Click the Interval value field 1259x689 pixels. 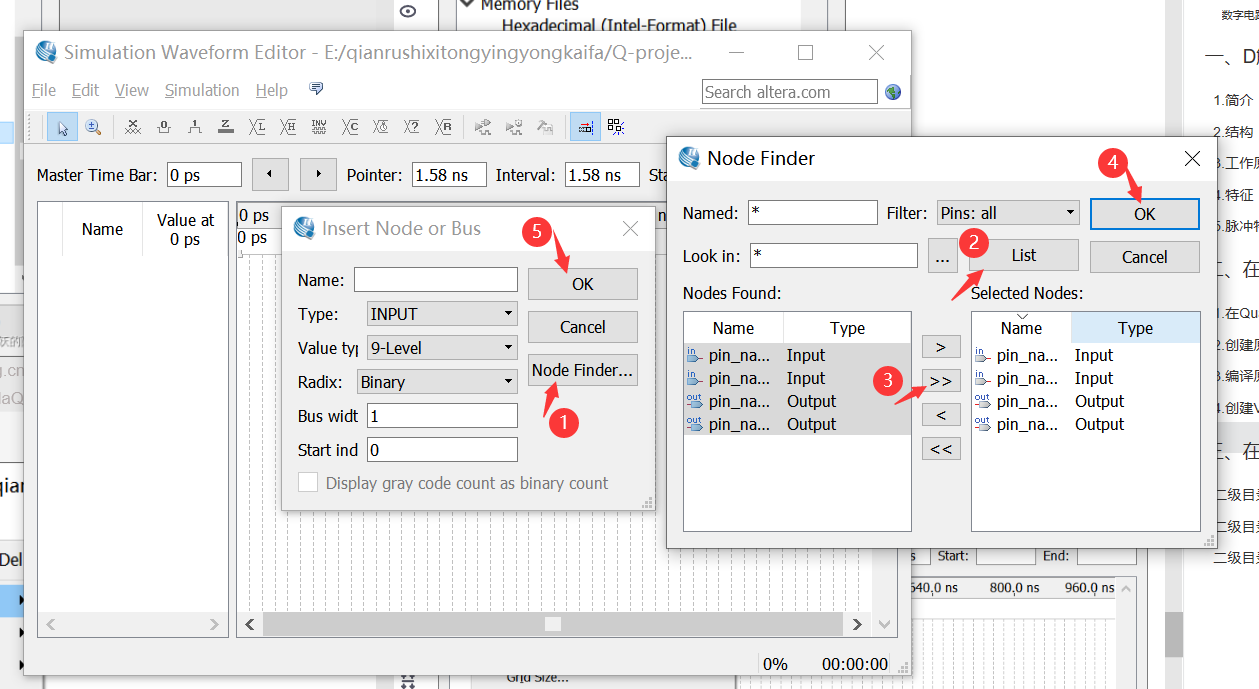pyautogui.click(x=602, y=175)
